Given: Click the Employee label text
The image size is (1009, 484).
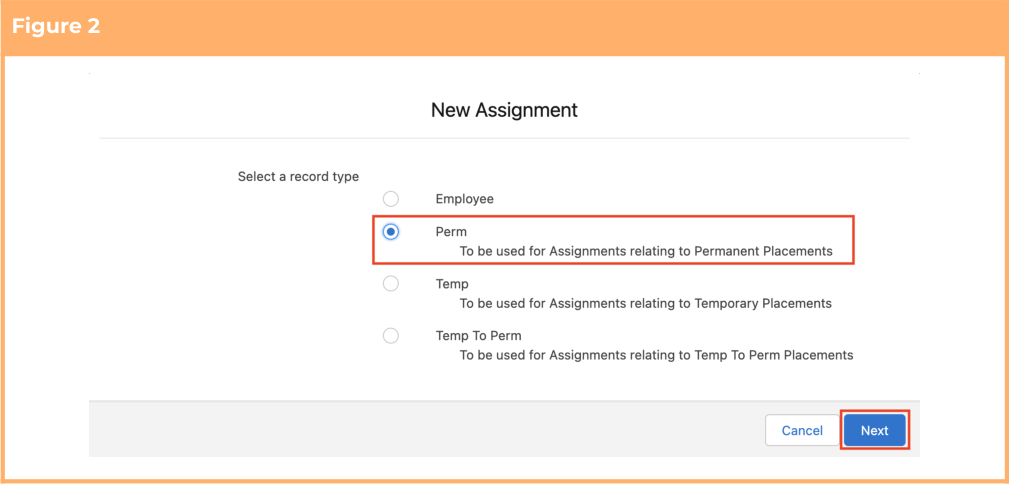Looking at the screenshot, I should (x=465, y=200).
